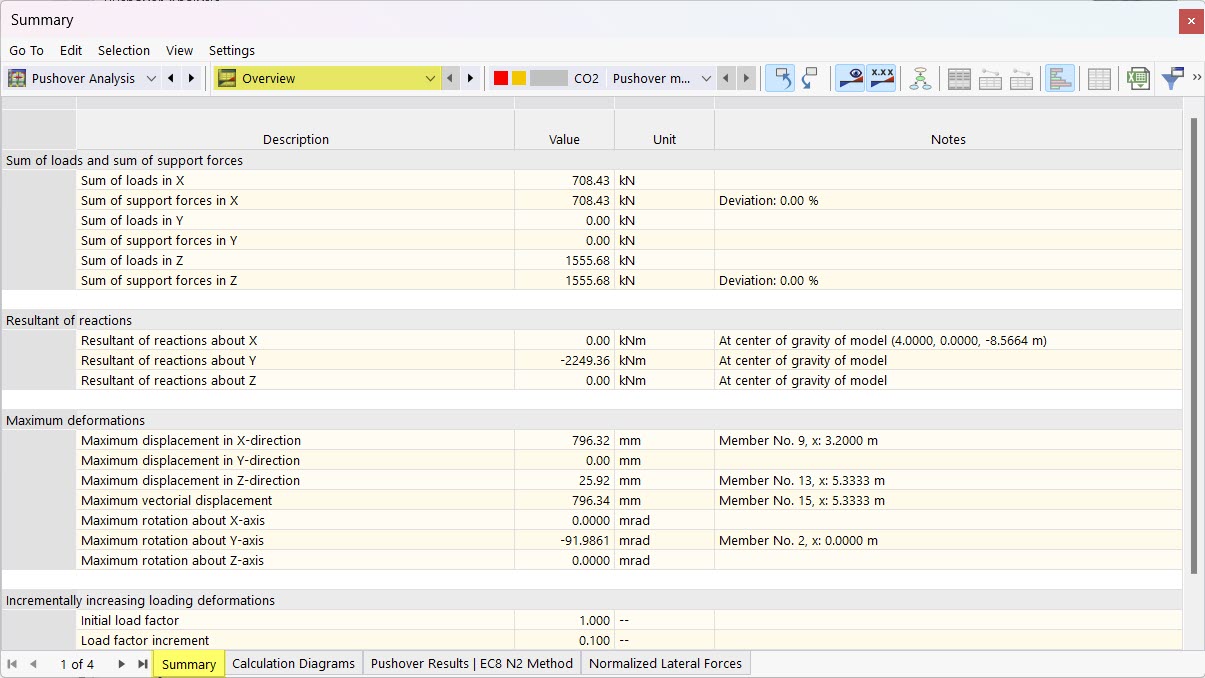The image size is (1205, 678).
Task: Switch to the Calculation Diagrams tab
Action: [294, 663]
